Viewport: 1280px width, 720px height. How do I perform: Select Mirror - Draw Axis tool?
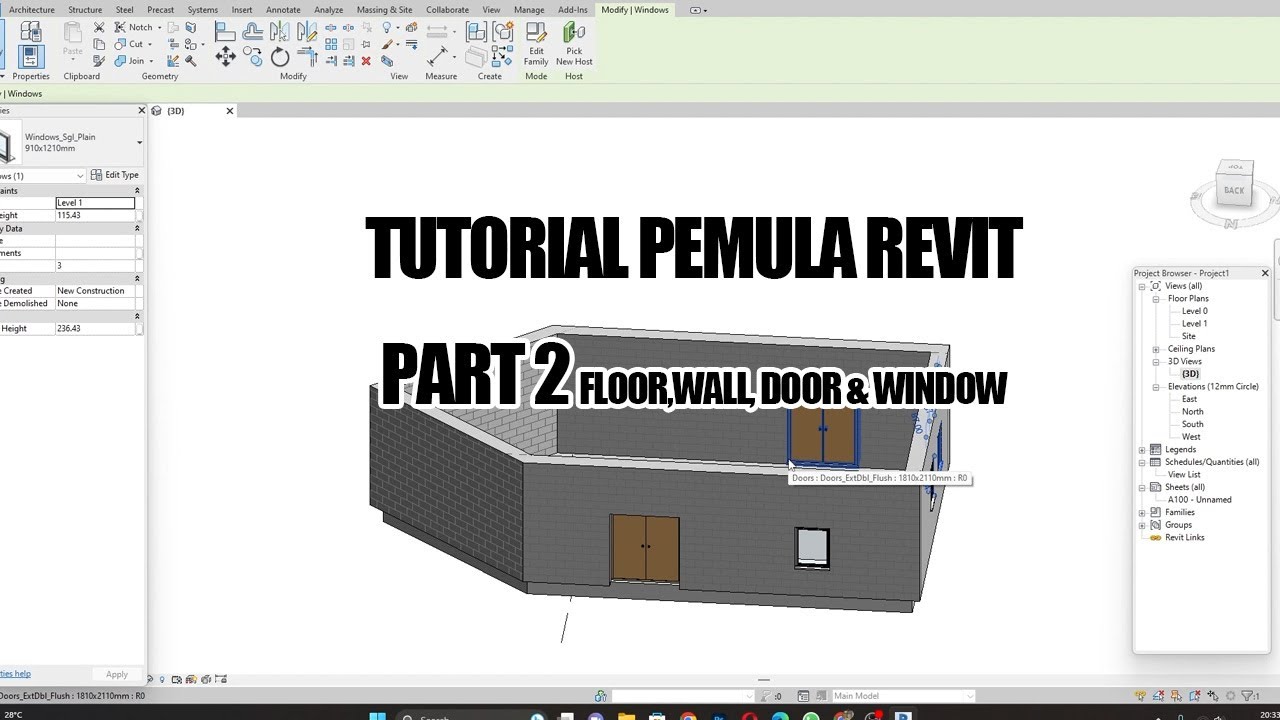(307, 31)
